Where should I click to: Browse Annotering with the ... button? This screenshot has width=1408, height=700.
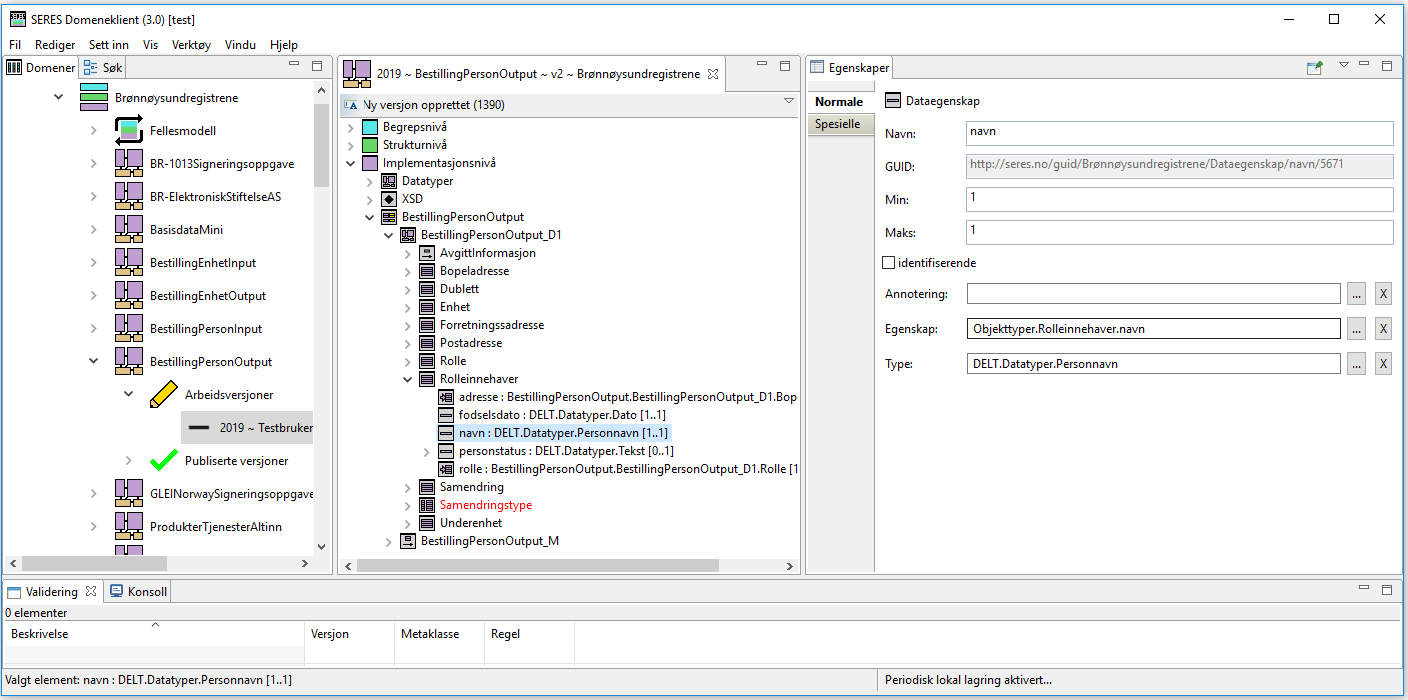coord(1356,294)
